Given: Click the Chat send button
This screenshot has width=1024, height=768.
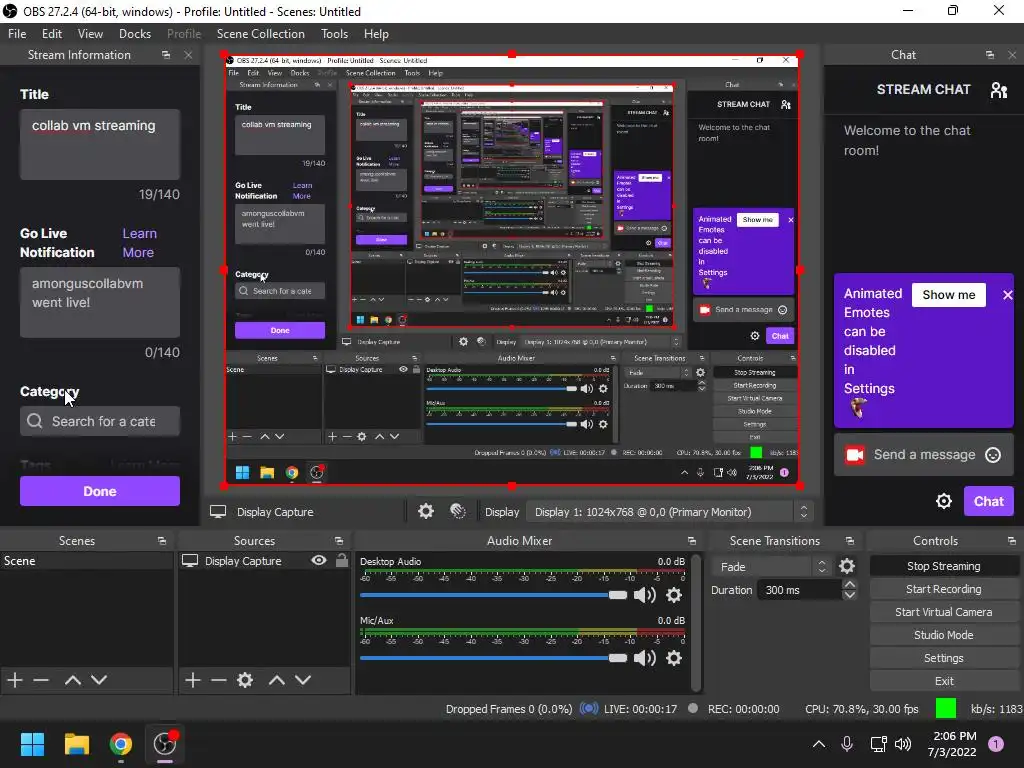Looking at the screenshot, I should coord(989,501).
